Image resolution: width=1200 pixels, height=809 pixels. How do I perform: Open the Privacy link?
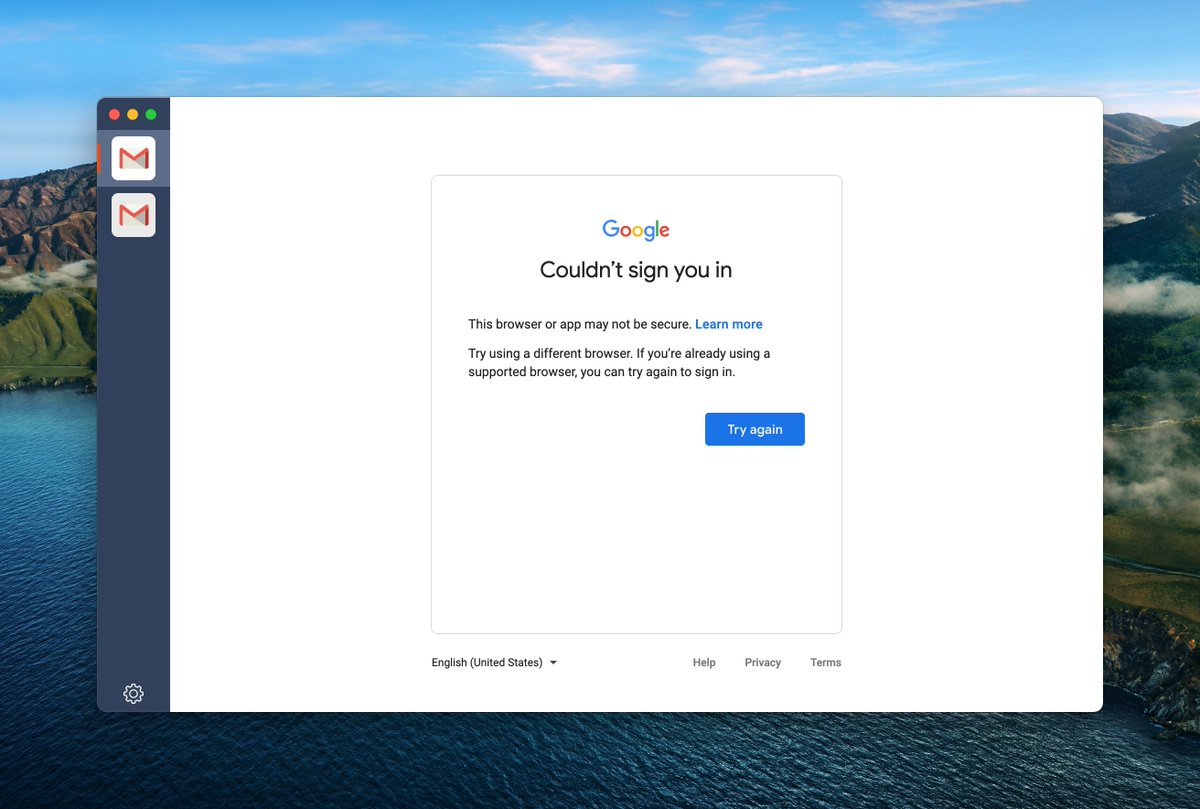click(x=763, y=662)
